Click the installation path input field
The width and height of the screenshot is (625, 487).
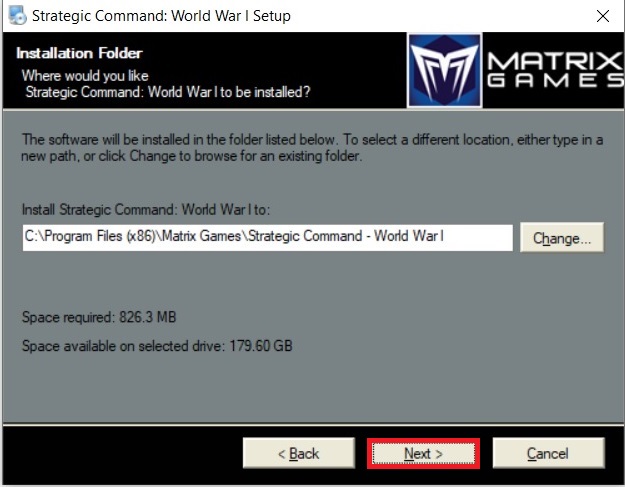267,238
